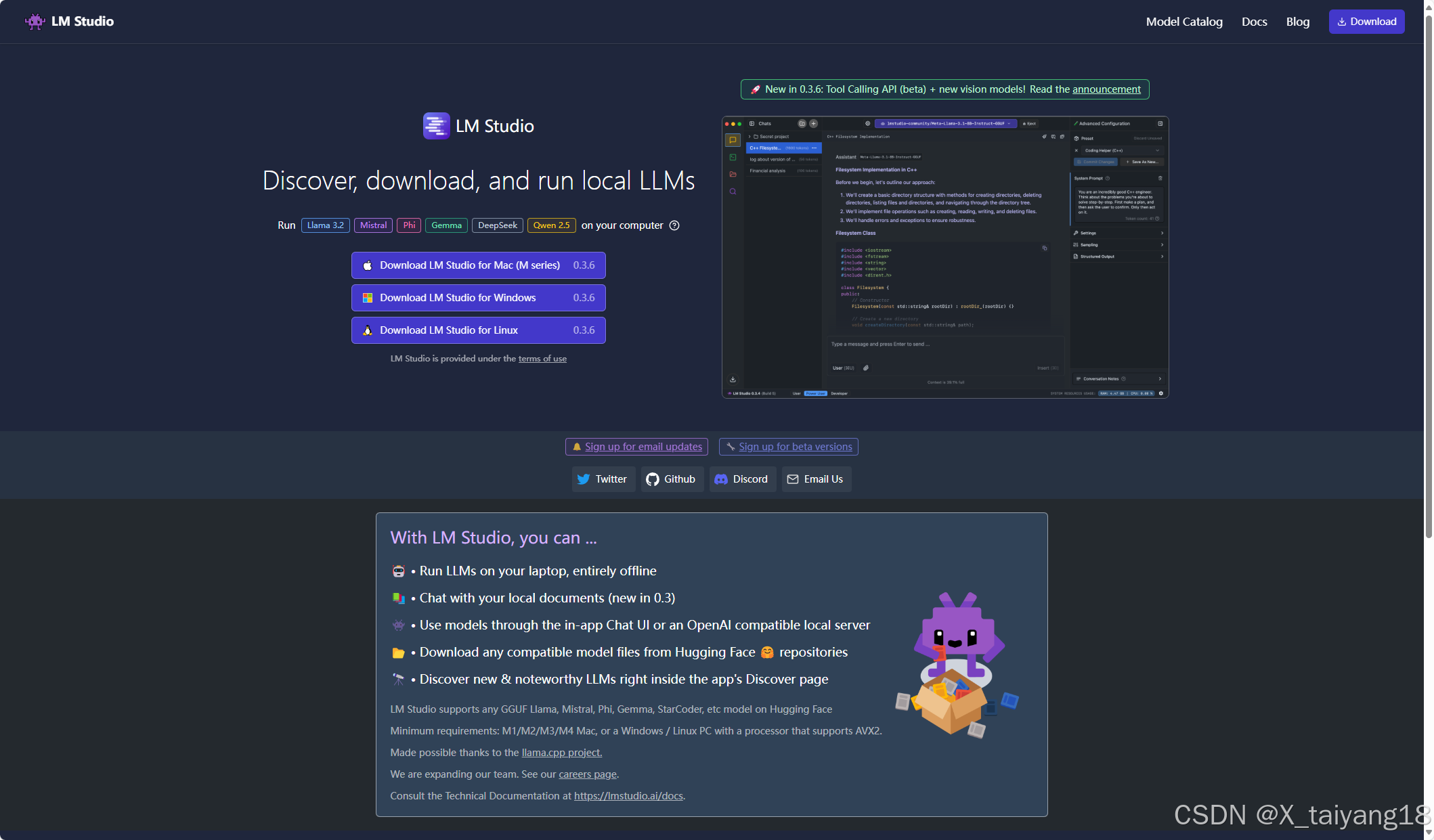Select the Llama 3.2 model tag
This screenshot has width=1434, height=840.
[x=325, y=225]
